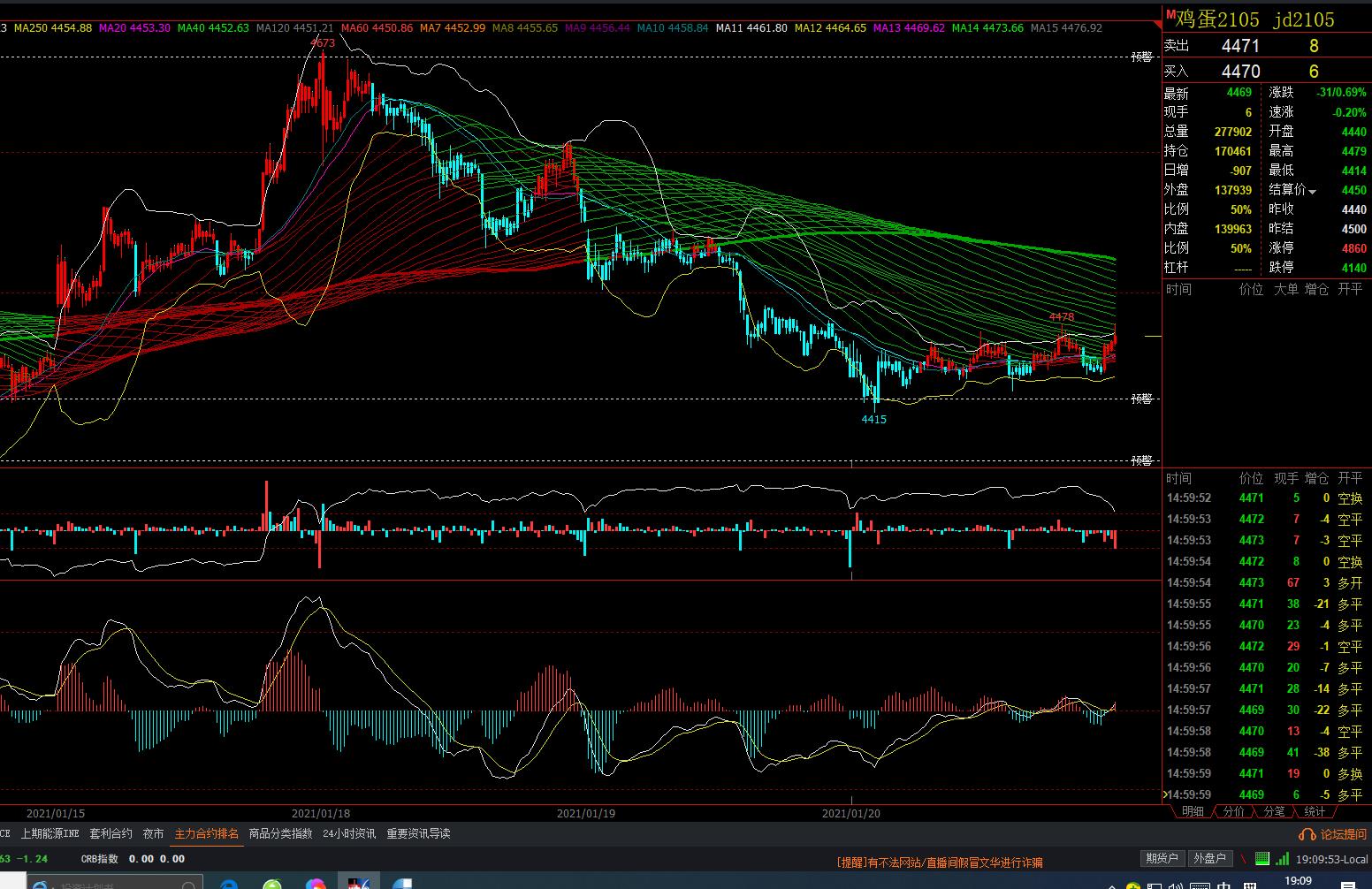Click the MA7 4452.99 indicator label
The width and height of the screenshot is (1372, 889).
point(453,28)
